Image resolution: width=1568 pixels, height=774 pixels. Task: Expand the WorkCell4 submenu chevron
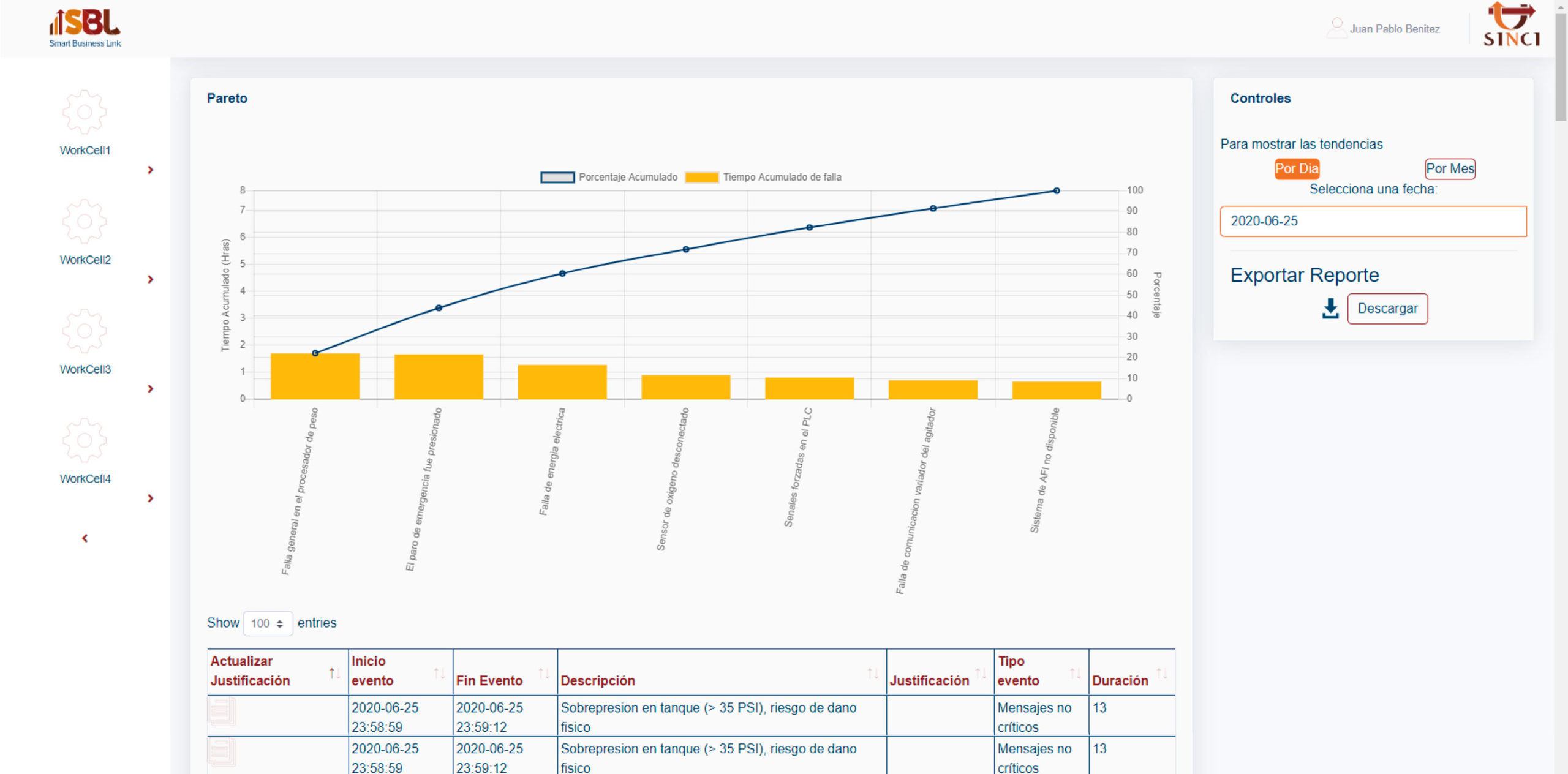(x=151, y=498)
